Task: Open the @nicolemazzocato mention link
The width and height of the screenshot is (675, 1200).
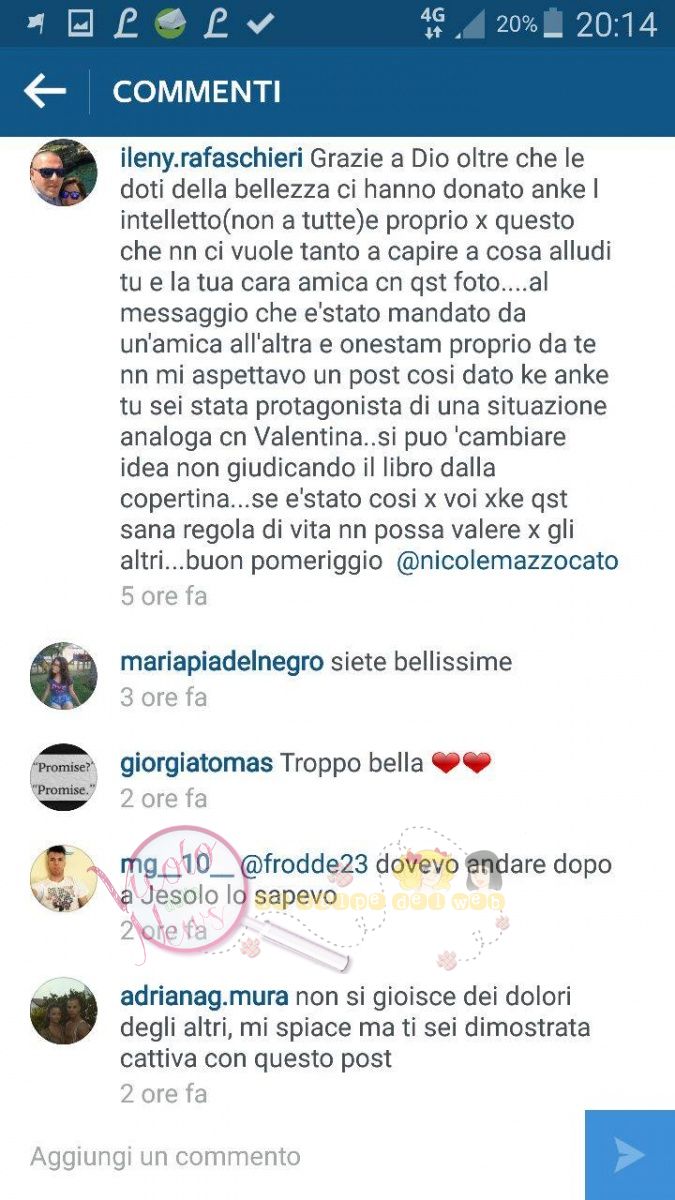Action: (x=508, y=561)
